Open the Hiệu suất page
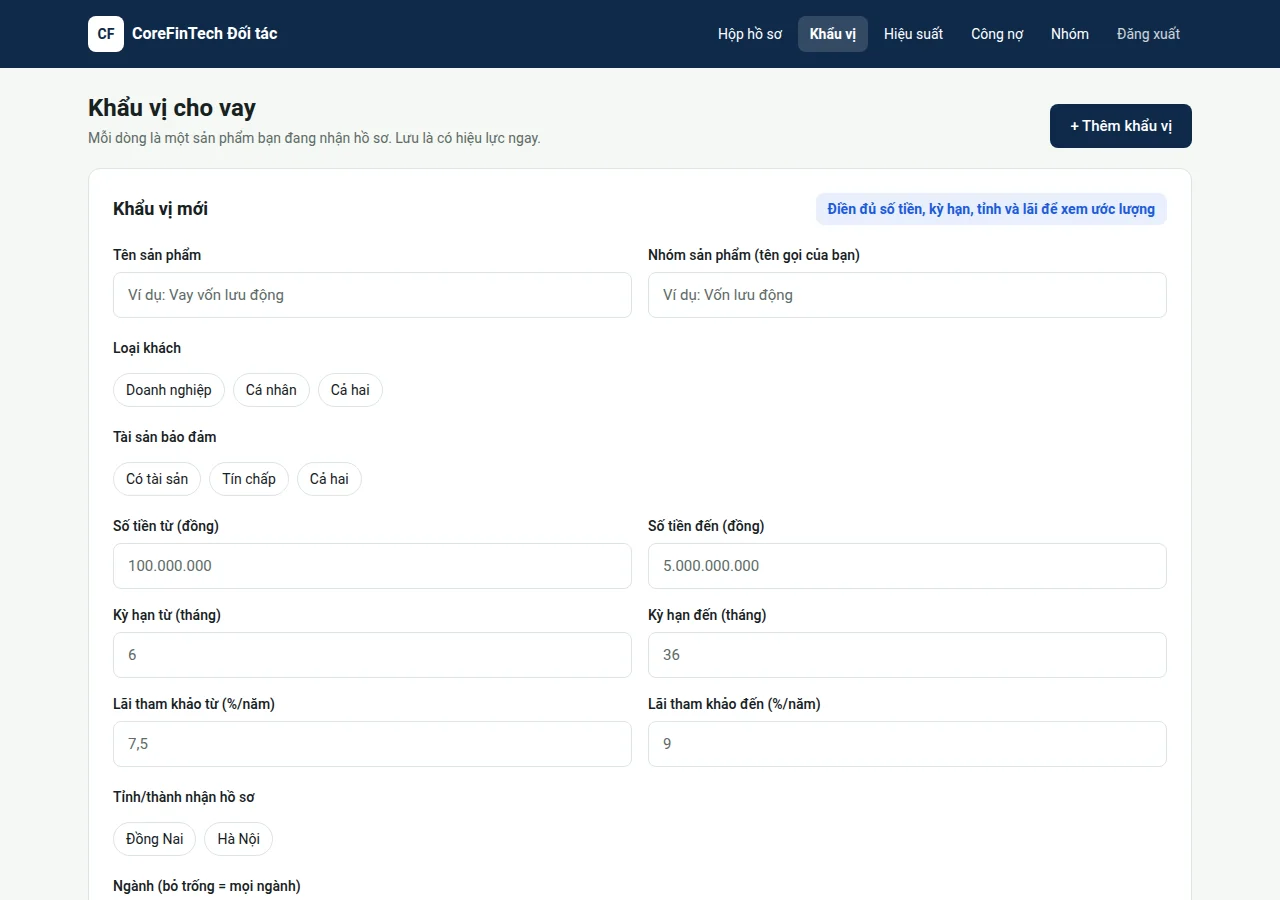 (x=913, y=34)
